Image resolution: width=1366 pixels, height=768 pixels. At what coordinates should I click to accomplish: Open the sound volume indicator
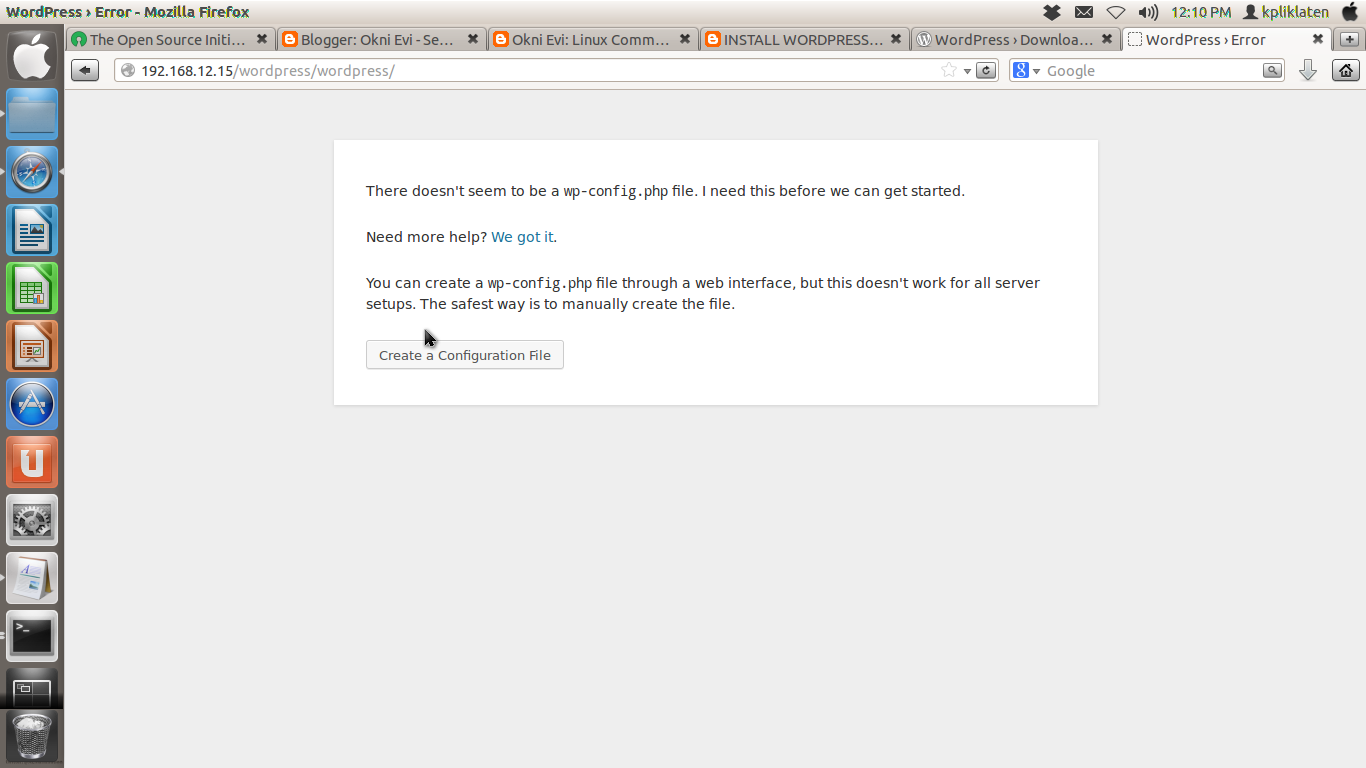click(x=1148, y=12)
